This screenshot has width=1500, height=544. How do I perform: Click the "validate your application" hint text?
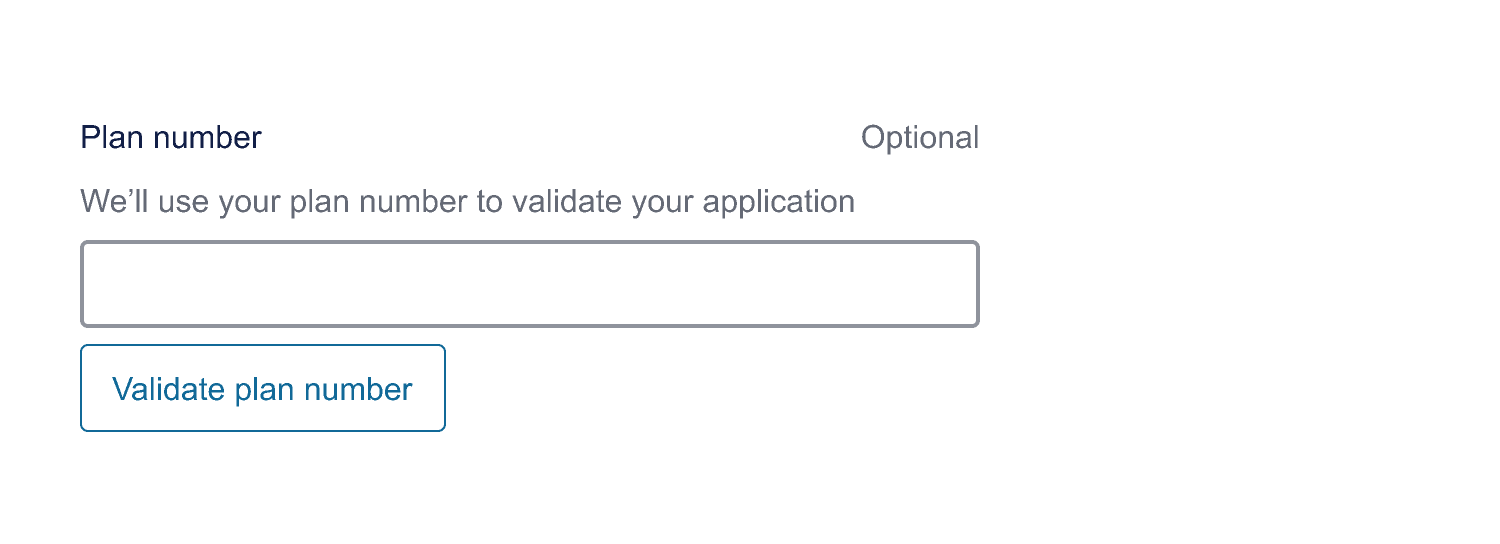point(682,202)
